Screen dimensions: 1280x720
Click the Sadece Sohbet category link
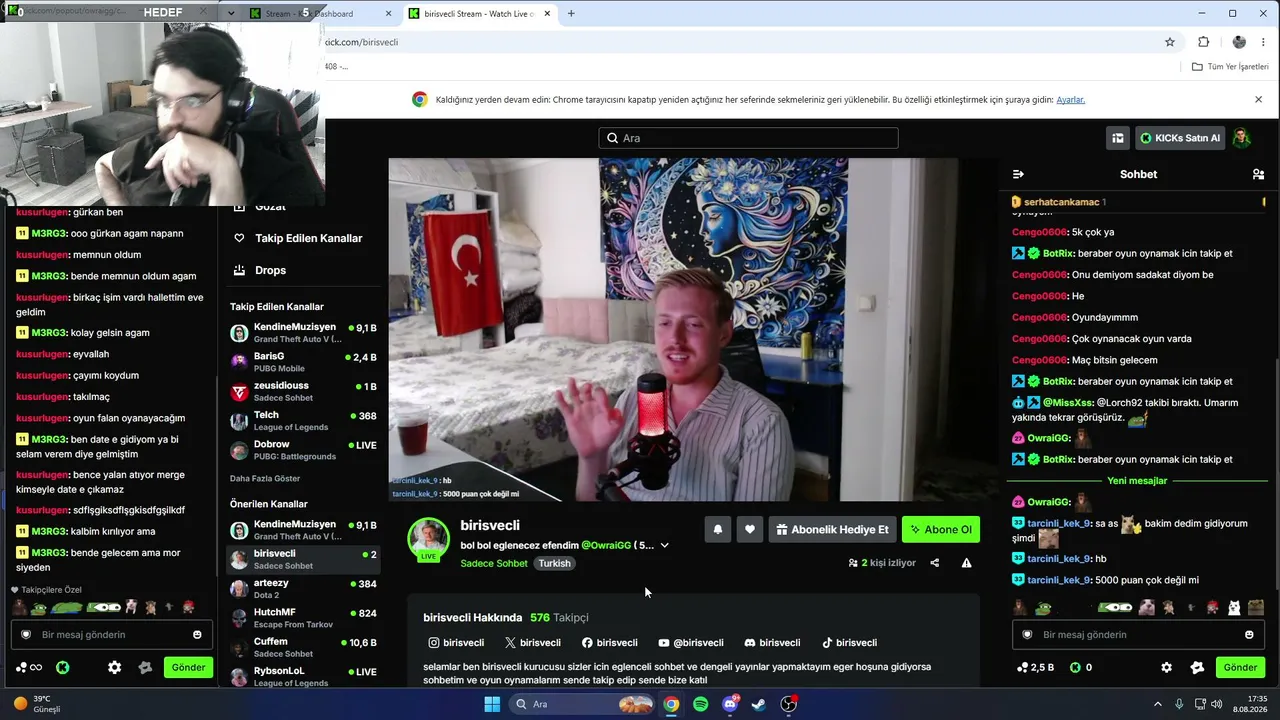pyautogui.click(x=494, y=563)
